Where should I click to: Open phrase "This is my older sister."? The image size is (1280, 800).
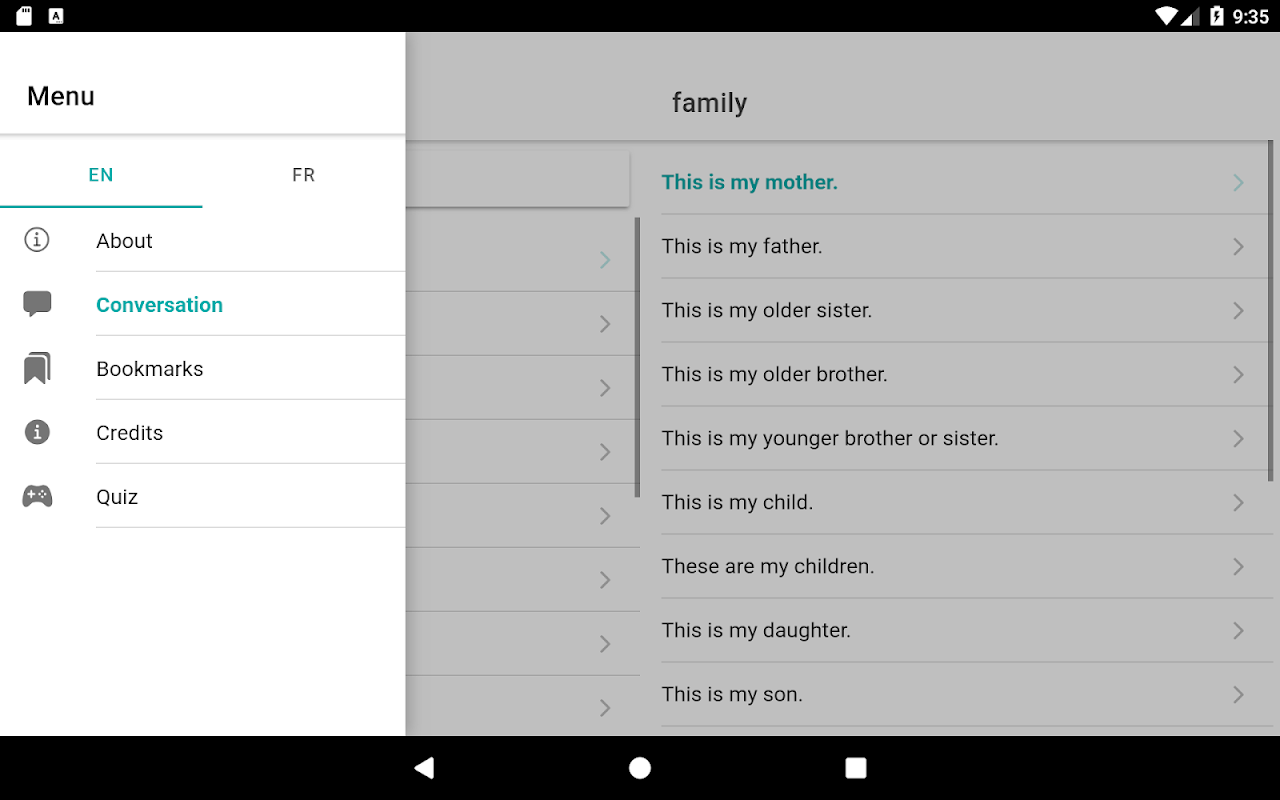[767, 310]
